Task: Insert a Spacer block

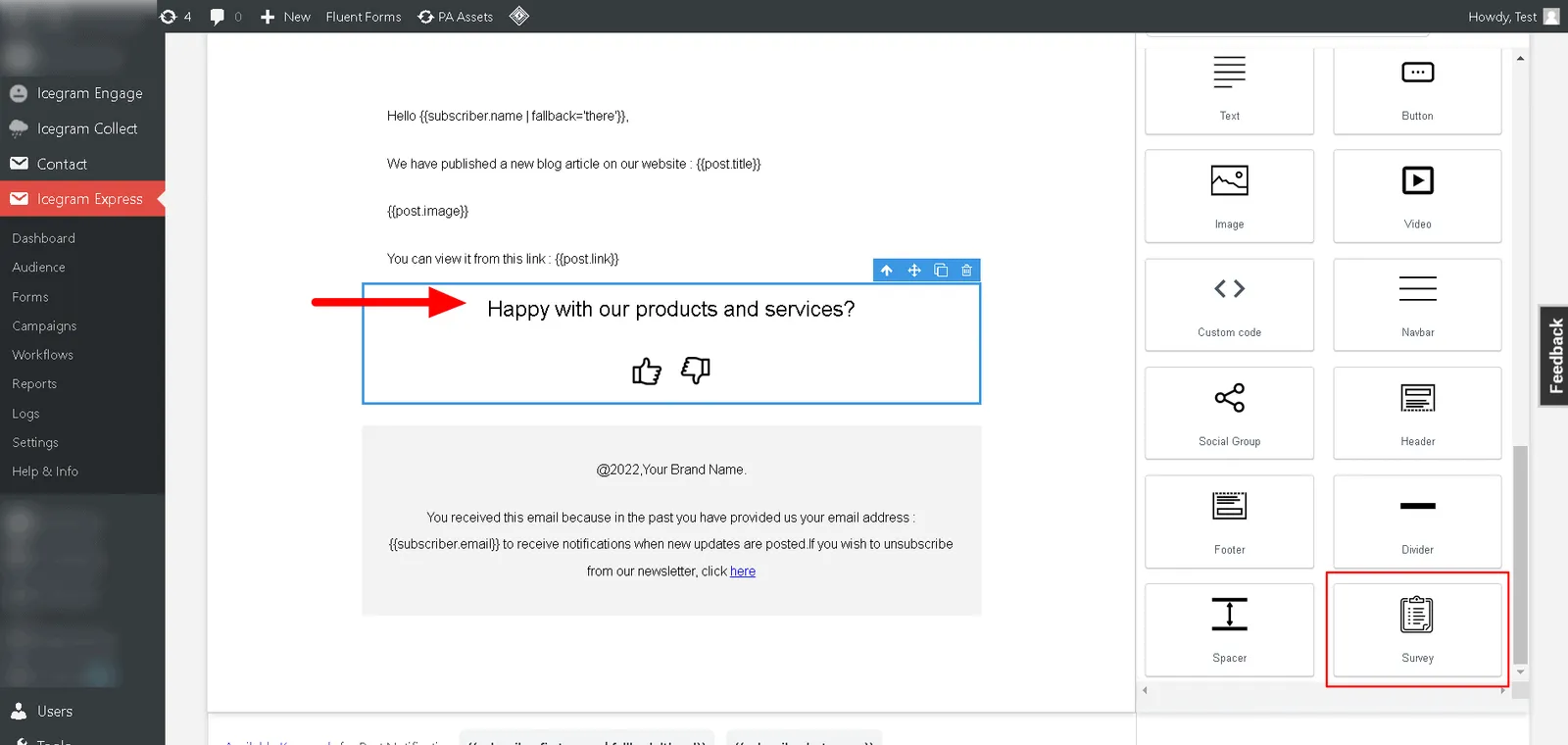Action: tap(1229, 630)
